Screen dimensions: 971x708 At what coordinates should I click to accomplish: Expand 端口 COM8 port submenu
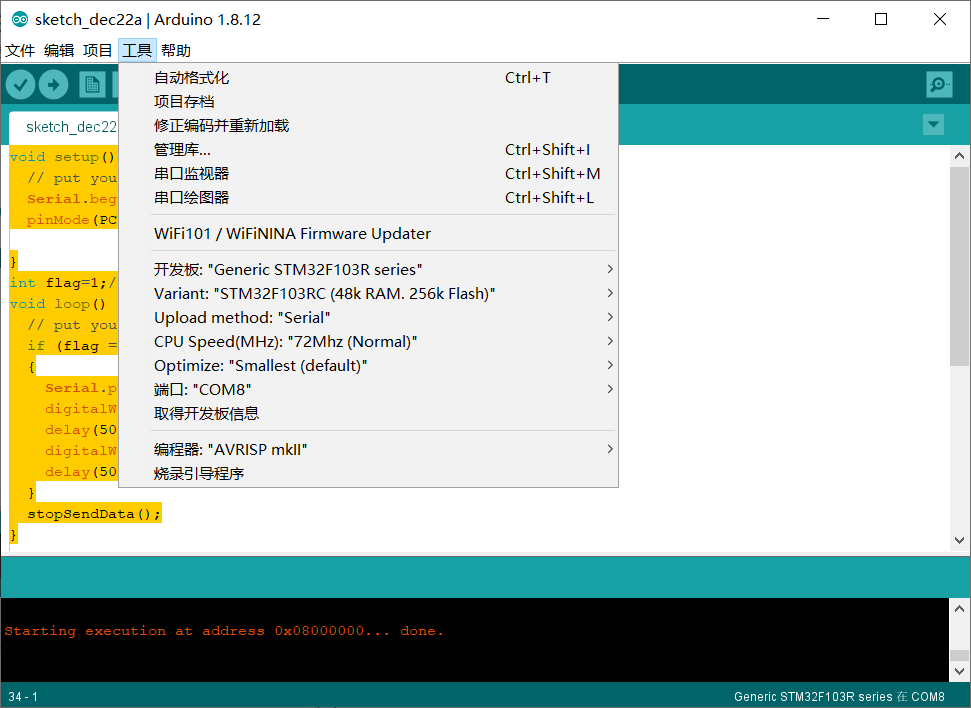(x=368, y=390)
